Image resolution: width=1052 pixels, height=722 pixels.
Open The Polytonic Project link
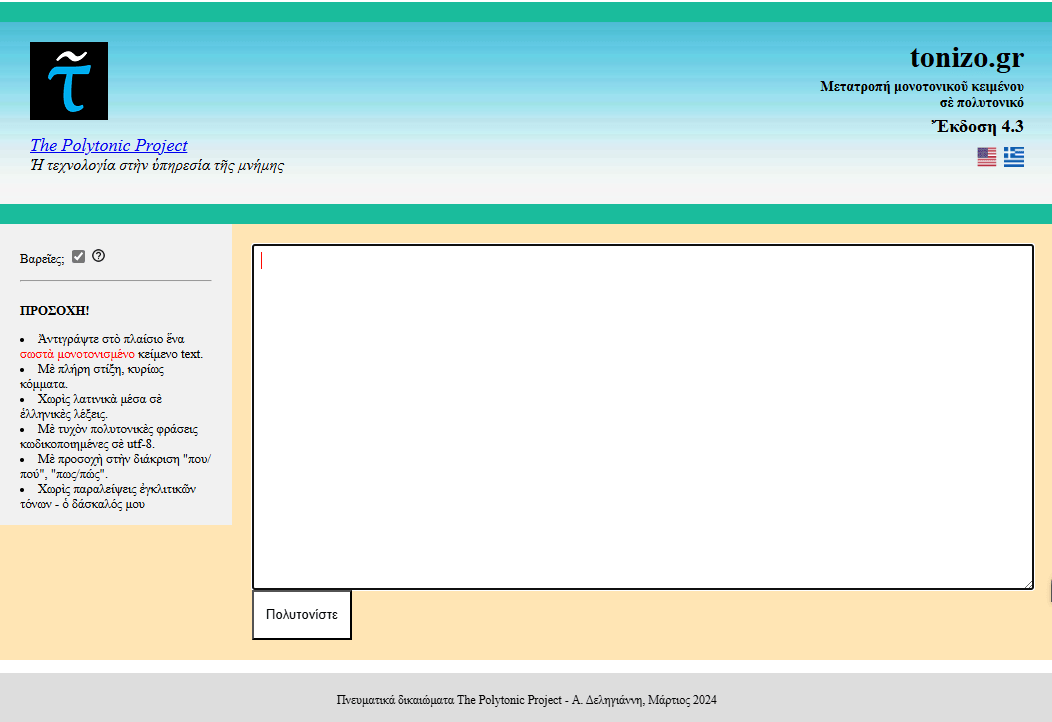pyautogui.click(x=108, y=145)
